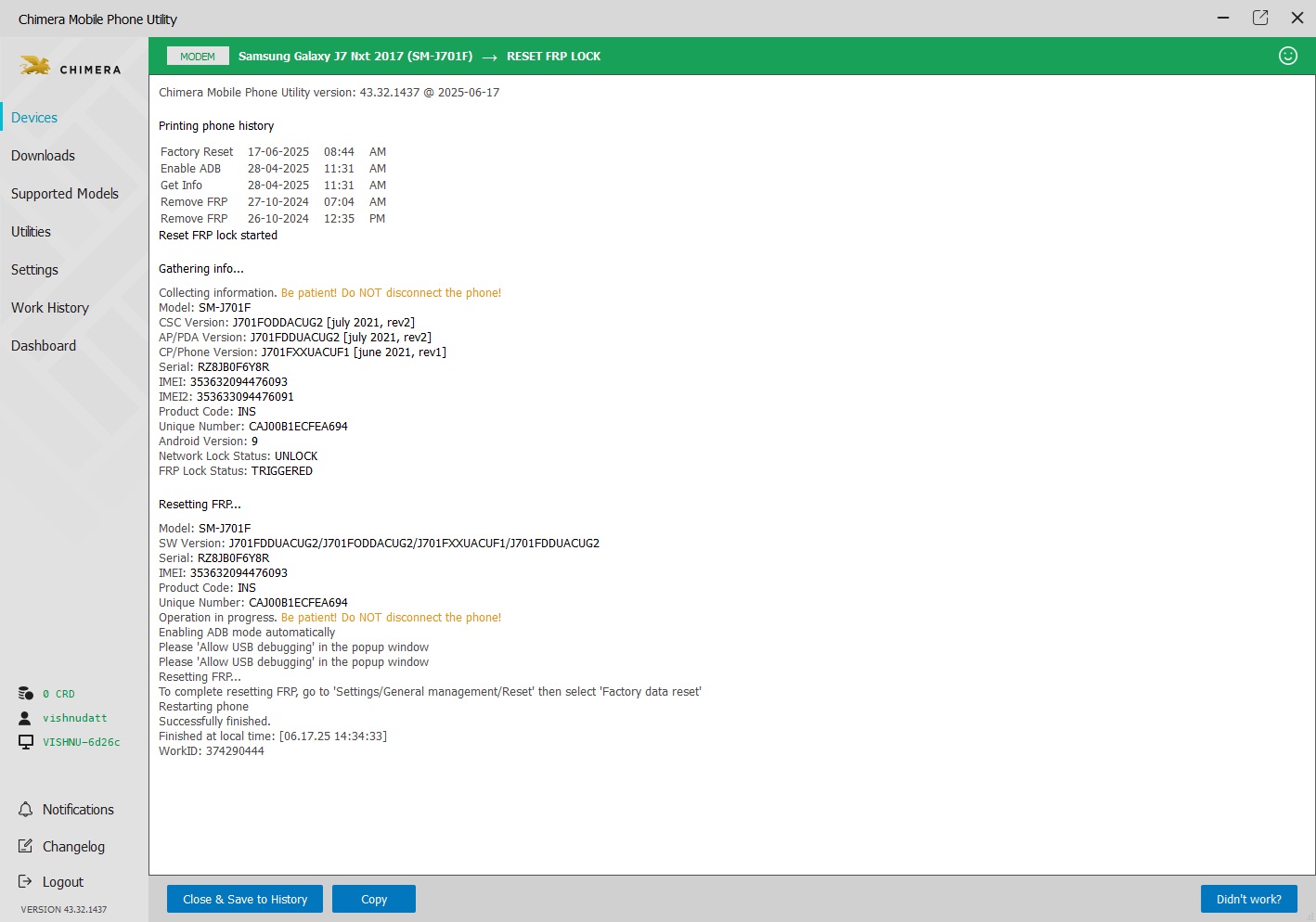Click the Didn't work? button

(1249, 899)
